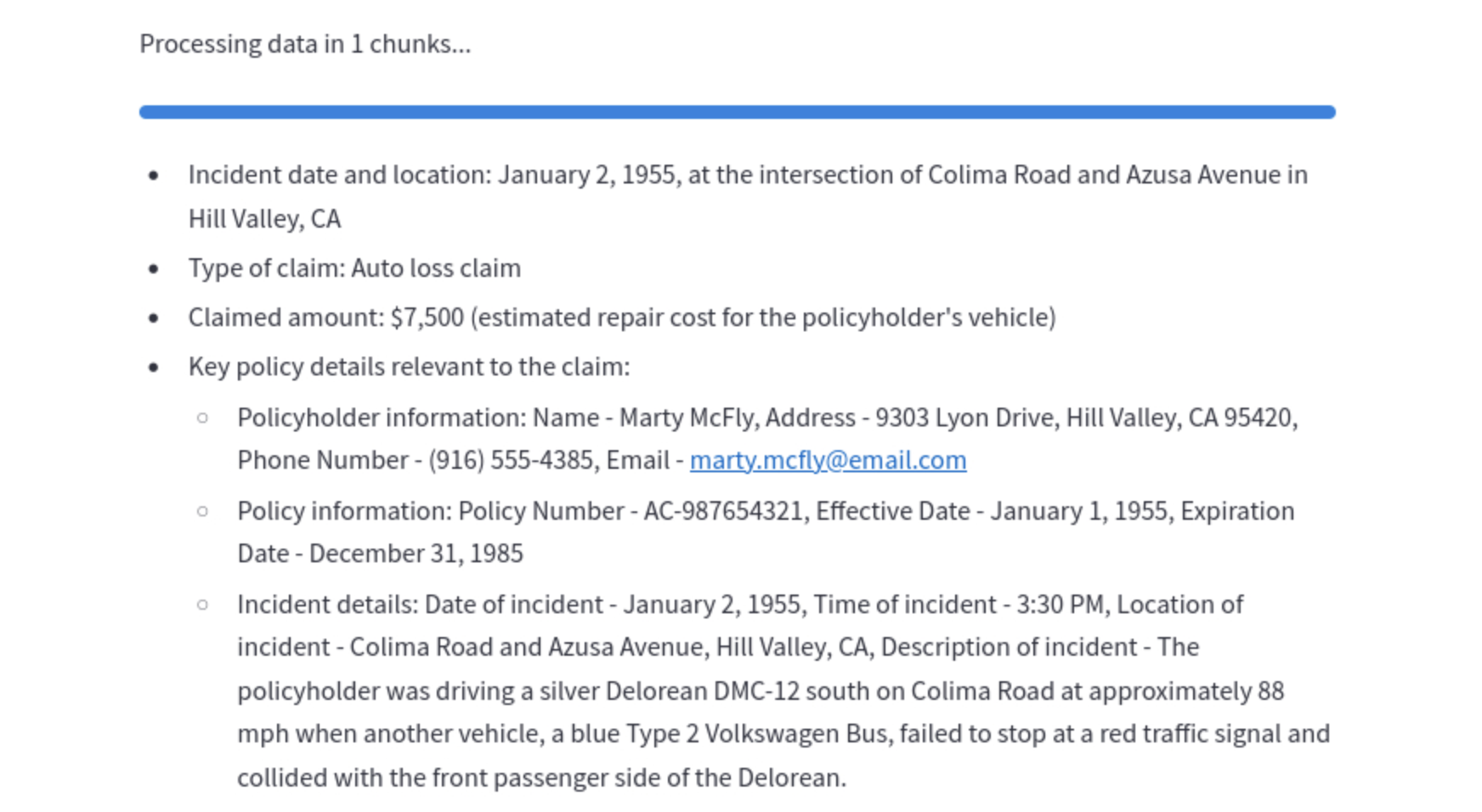Select the "Type of claim: Auto loss claim" line
1482x812 pixels.
(x=354, y=268)
